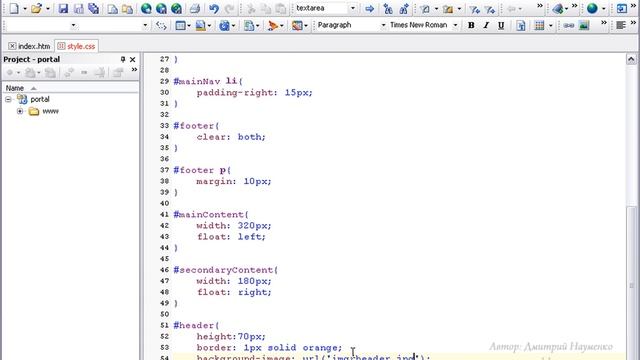Click the third globe icon with checkmark
Image resolution: width=640 pixels, height=360 pixels.
point(177,8)
